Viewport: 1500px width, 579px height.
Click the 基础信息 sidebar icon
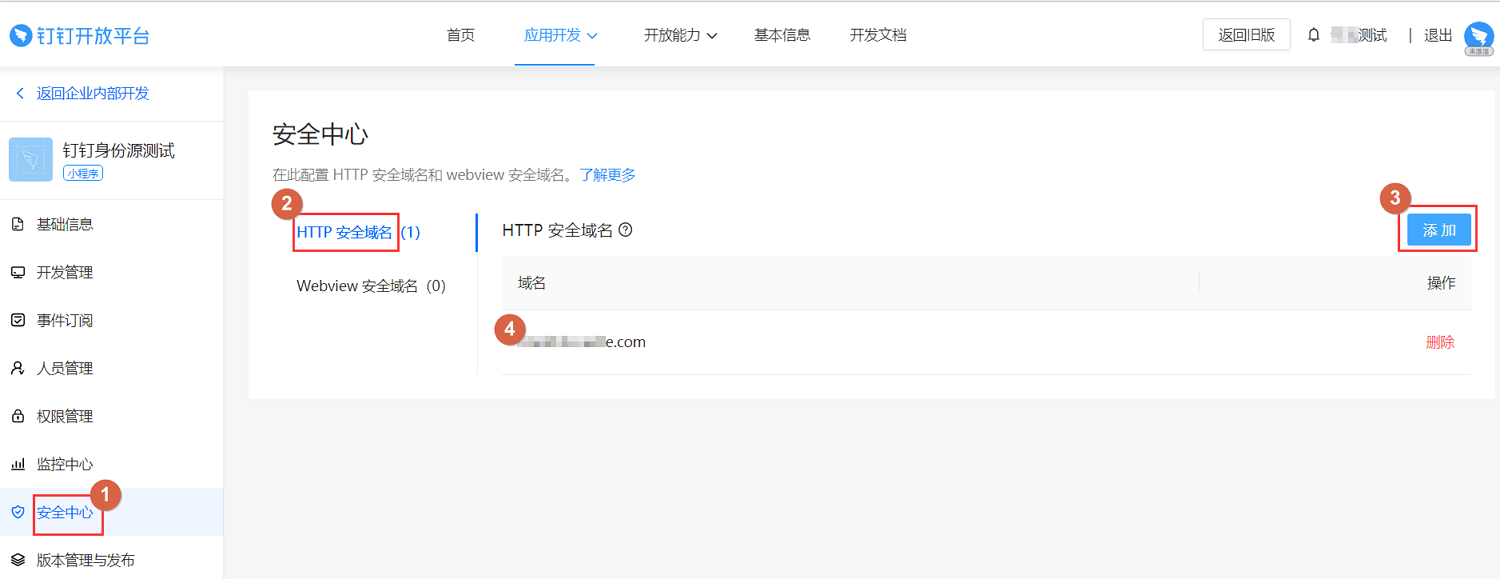[x=17, y=224]
